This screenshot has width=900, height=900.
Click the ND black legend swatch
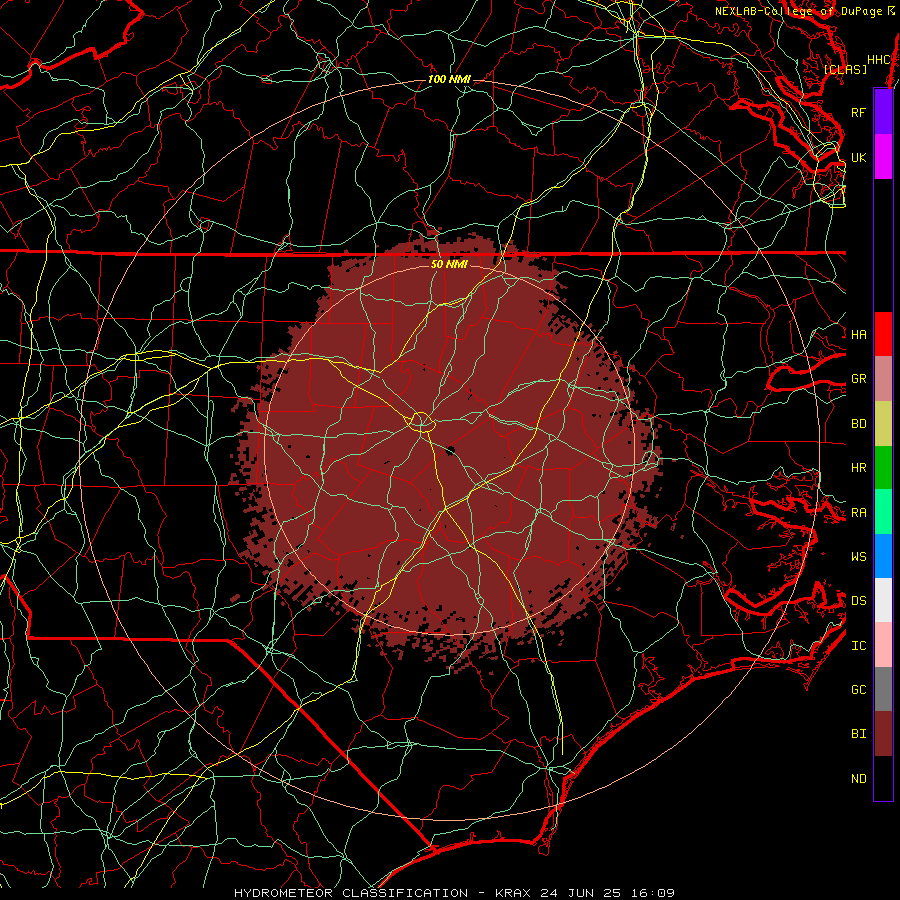point(883,778)
